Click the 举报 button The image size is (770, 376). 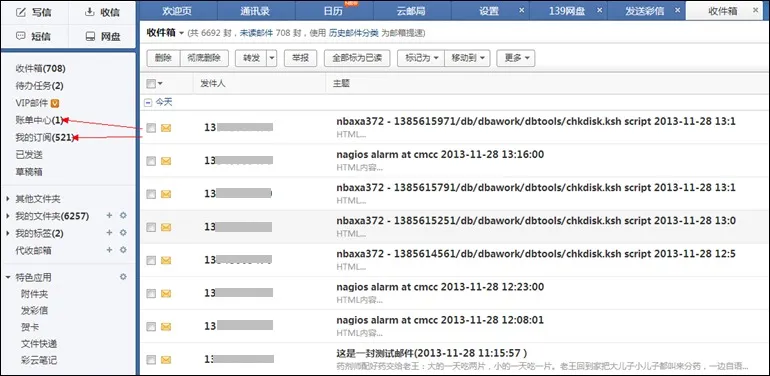301,58
